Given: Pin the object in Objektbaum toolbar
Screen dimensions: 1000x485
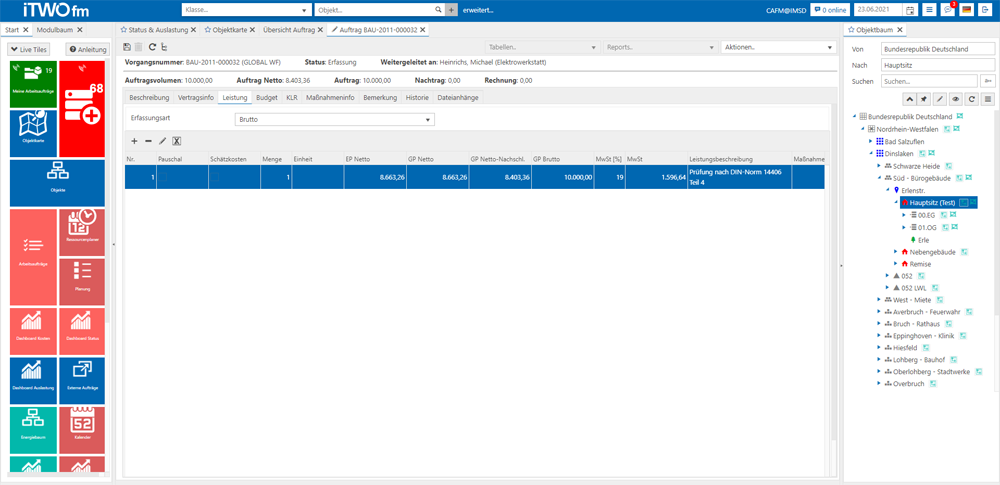Looking at the screenshot, I should (x=924, y=99).
